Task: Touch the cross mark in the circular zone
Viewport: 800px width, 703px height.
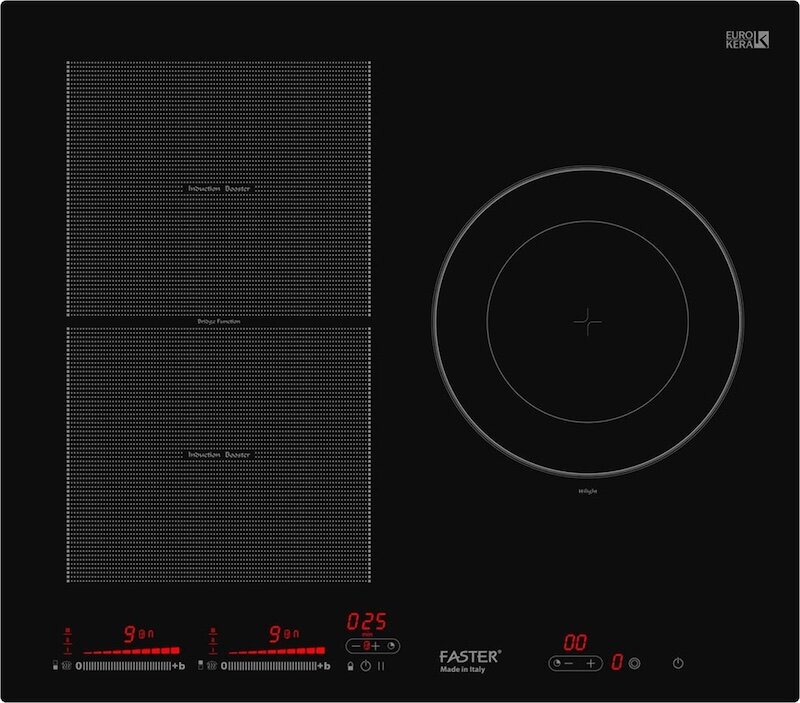Action: (589, 321)
